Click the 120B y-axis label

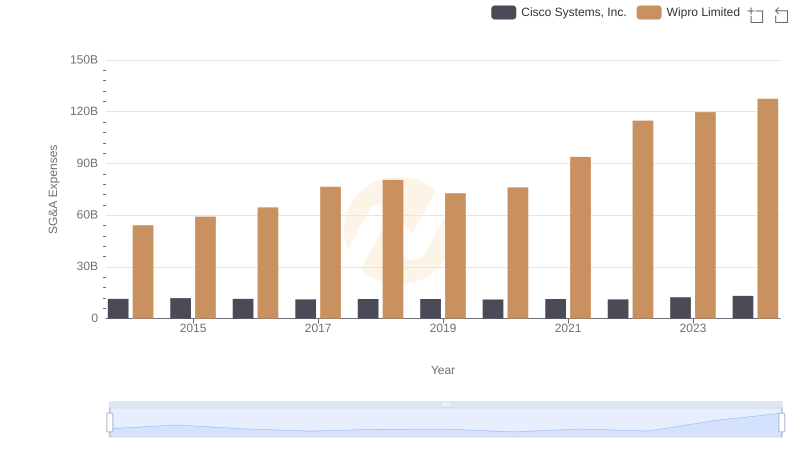coord(84,111)
